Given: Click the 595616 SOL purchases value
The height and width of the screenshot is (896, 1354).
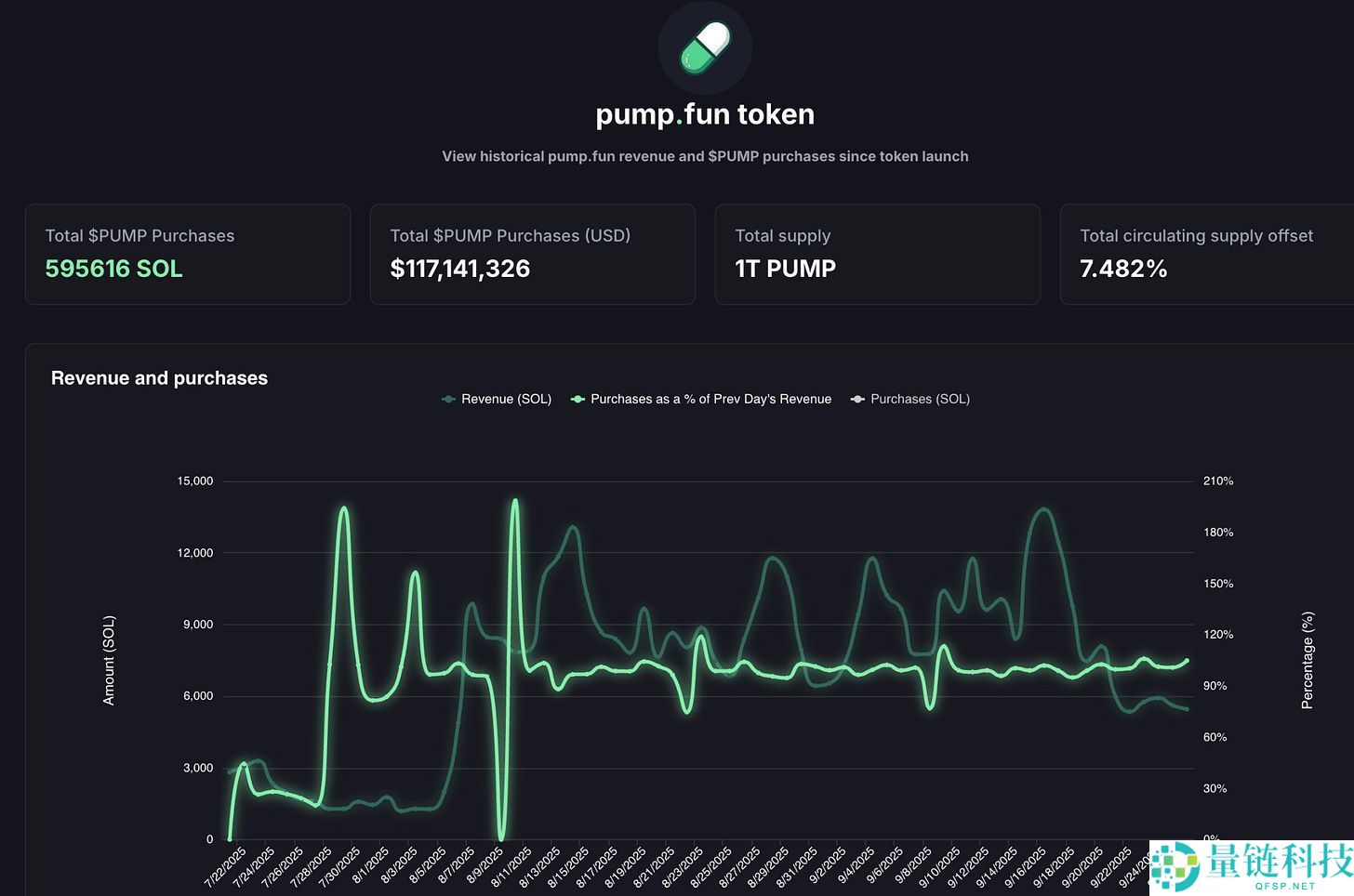Looking at the screenshot, I should click(113, 269).
